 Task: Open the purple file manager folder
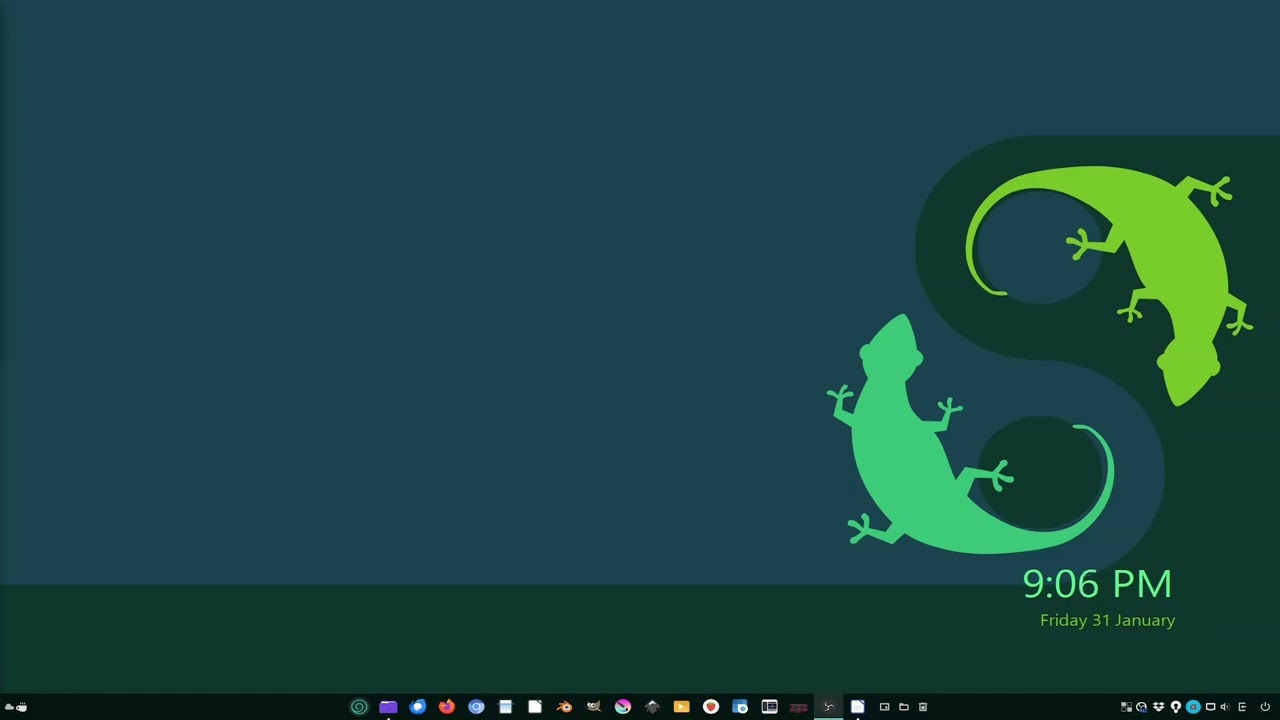[388, 707]
